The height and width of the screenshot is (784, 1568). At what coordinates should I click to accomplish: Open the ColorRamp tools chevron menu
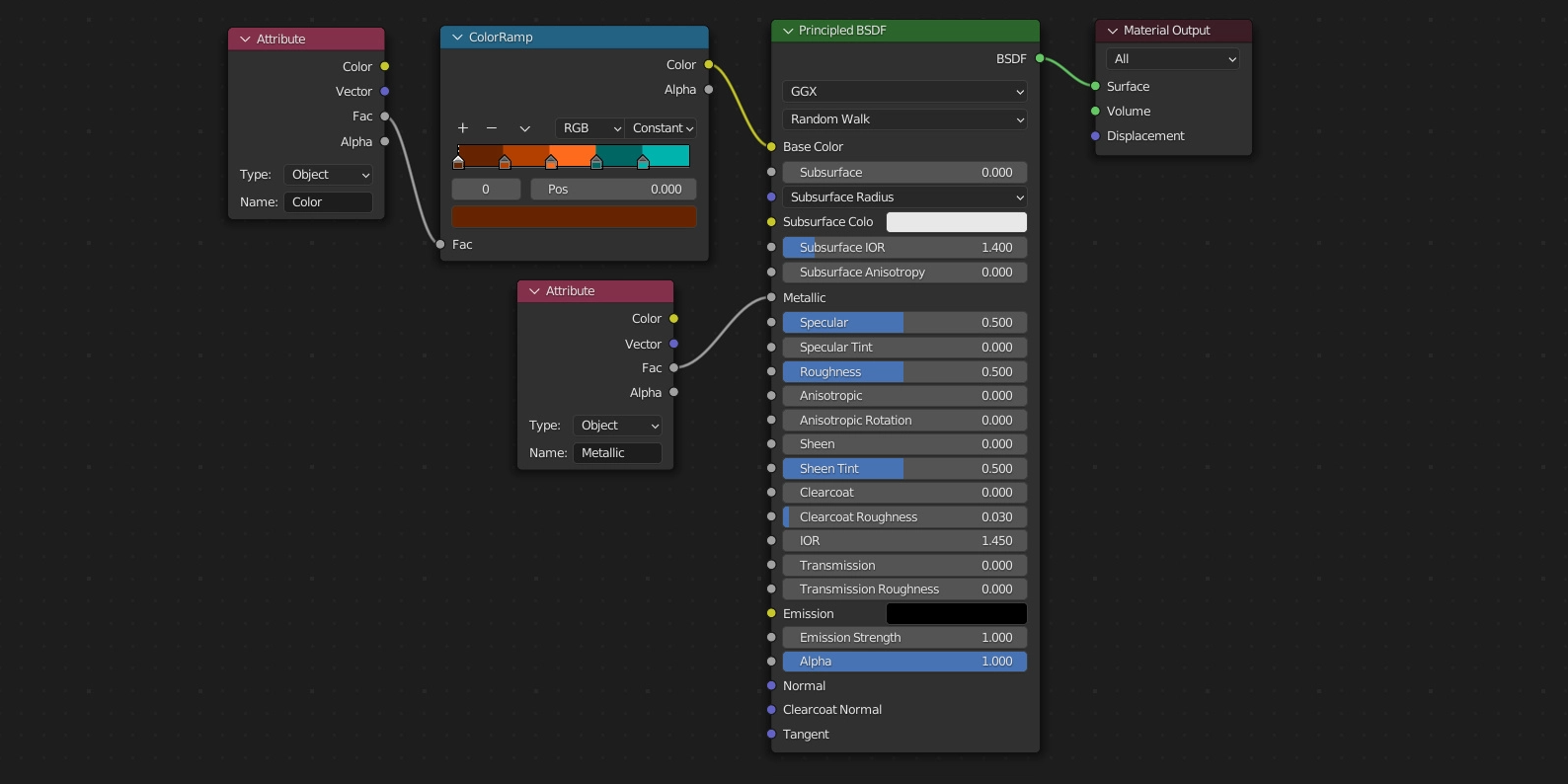(525, 128)
